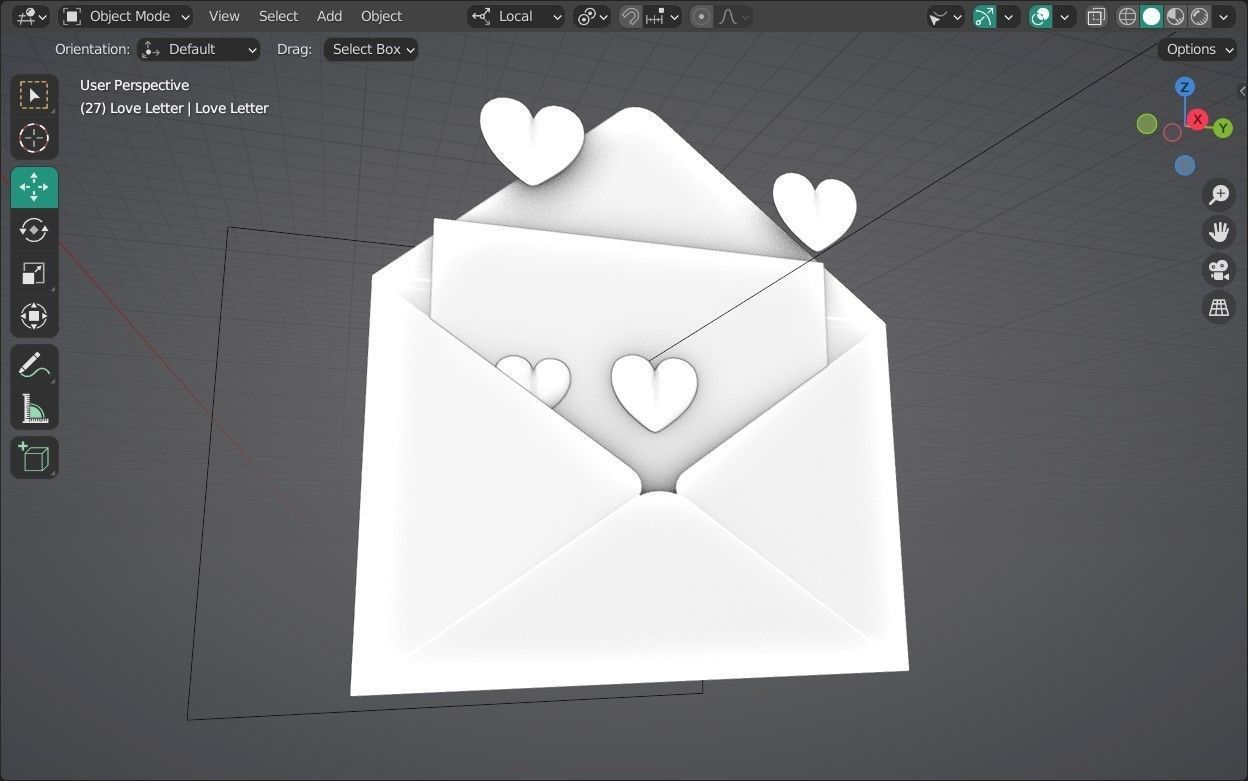Screen dimensions: 1248x781
Task: Select the Select Box tool in toolbar
Action: [x=34, y=95]
